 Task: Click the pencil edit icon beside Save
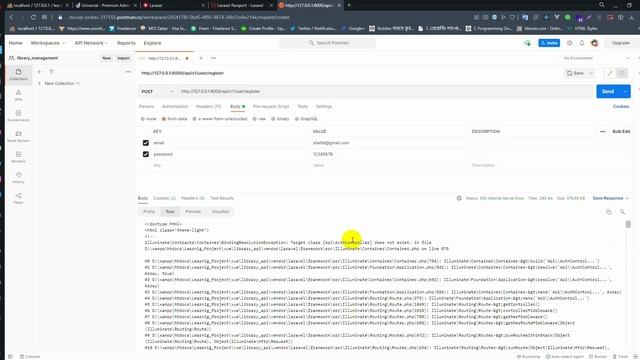(x=610, y=73)
